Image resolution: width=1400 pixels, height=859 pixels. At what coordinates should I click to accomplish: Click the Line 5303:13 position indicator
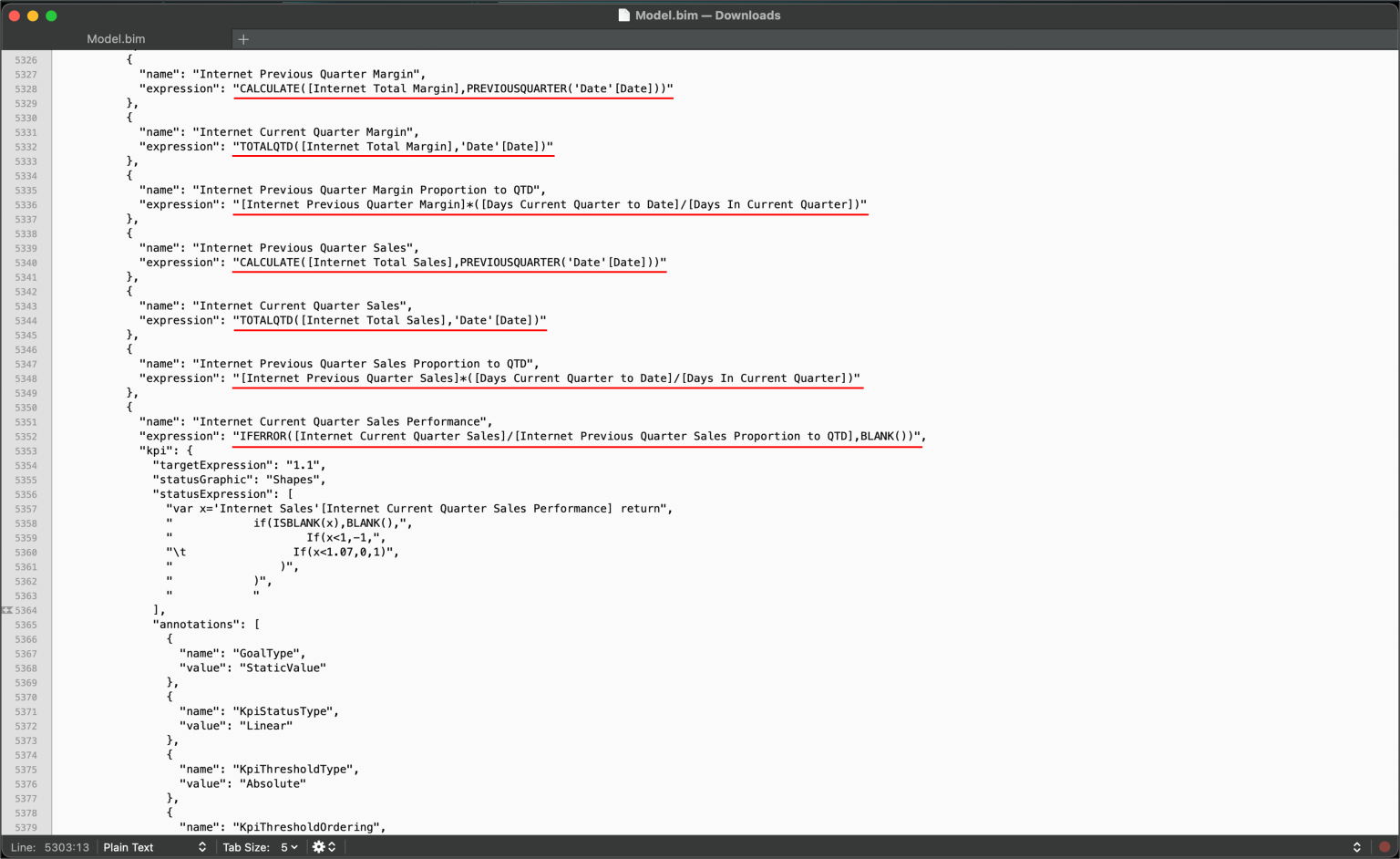pyautogui.click(x=51, y=847)
